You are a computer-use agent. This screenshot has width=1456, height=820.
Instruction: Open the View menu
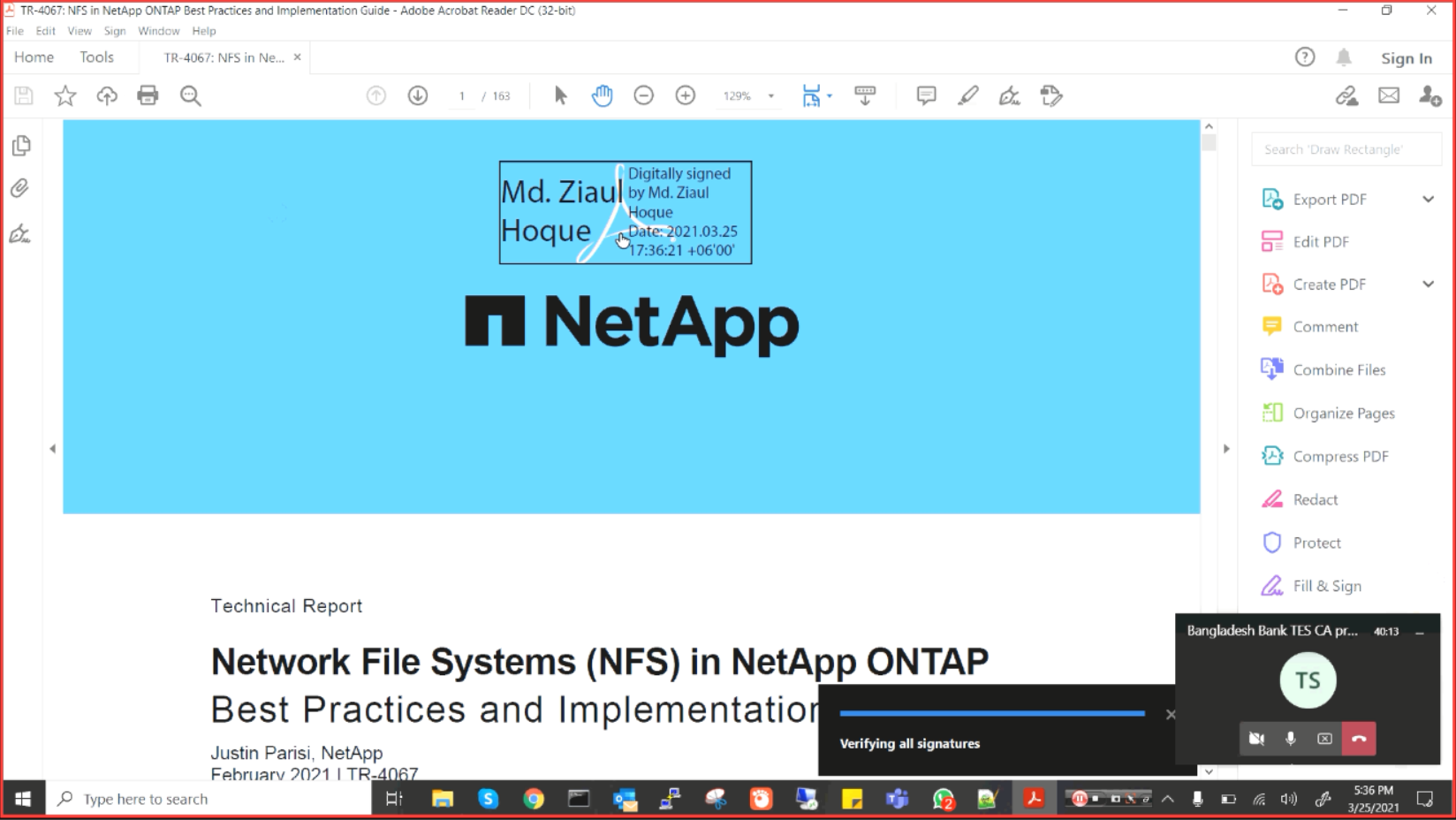[80, 31]
